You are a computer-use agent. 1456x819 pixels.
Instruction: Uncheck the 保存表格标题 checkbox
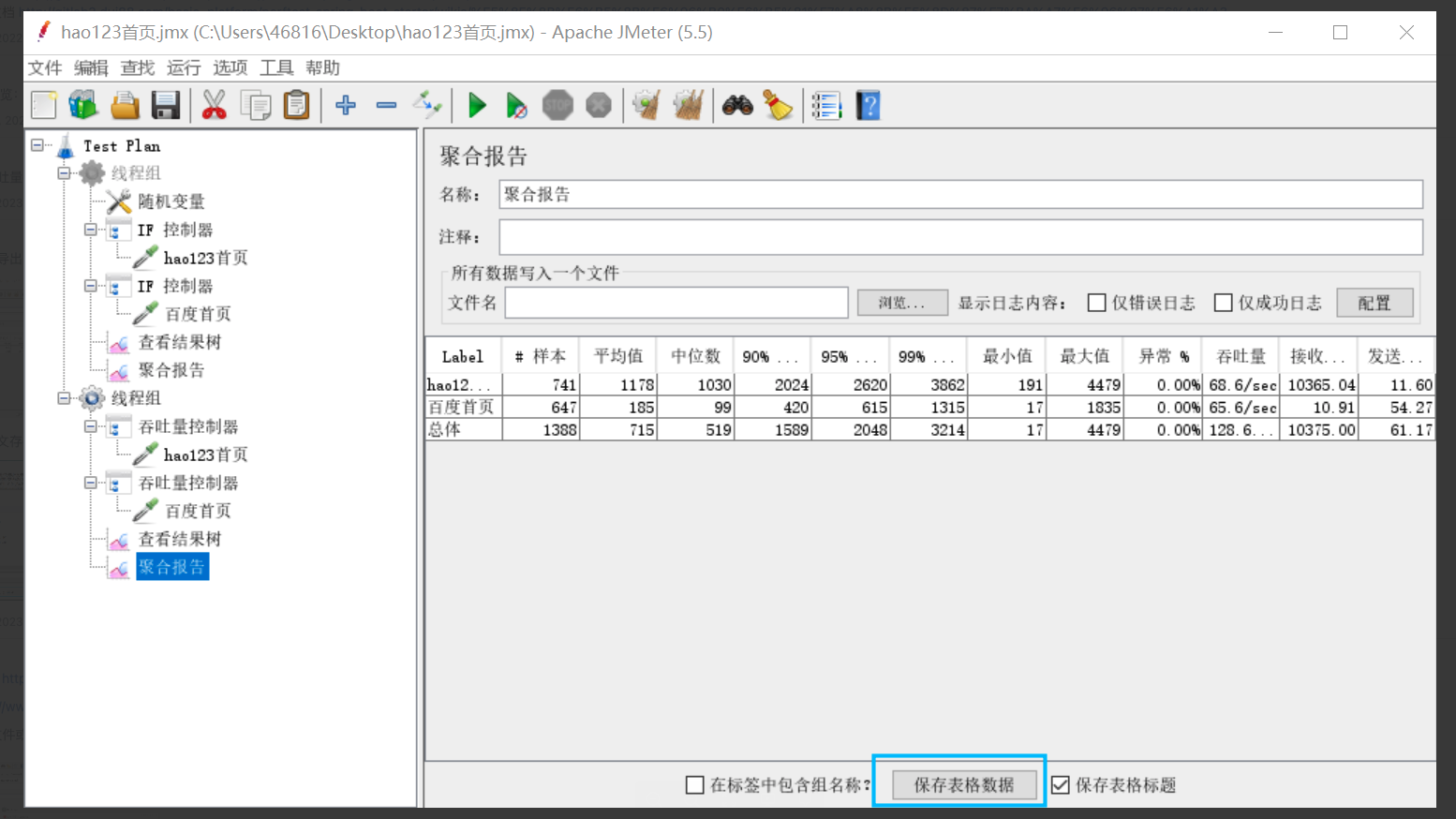(1060, 785)
